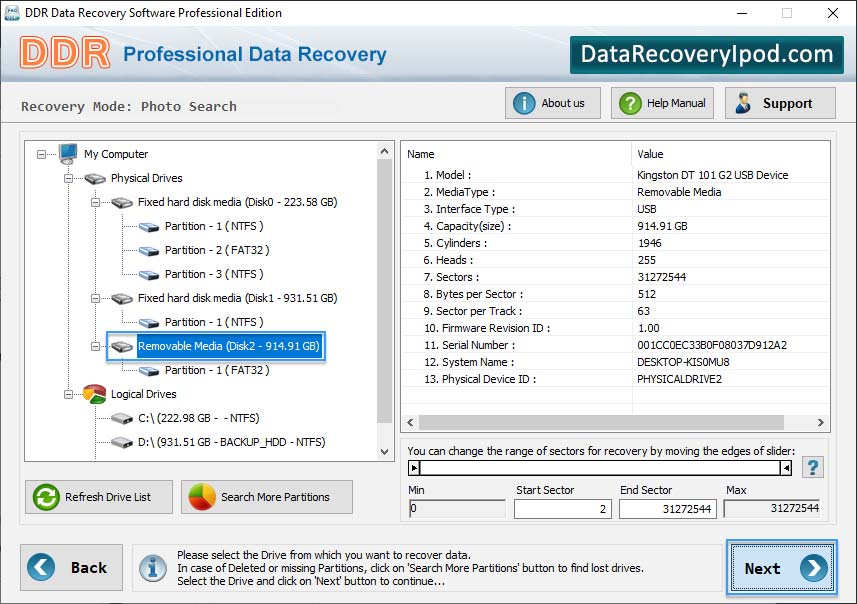Collapse the Disk1 fixed hard disk node
The width and height of the screenshot is (857, 604).
pyautogui.click(x=95, y=298)
